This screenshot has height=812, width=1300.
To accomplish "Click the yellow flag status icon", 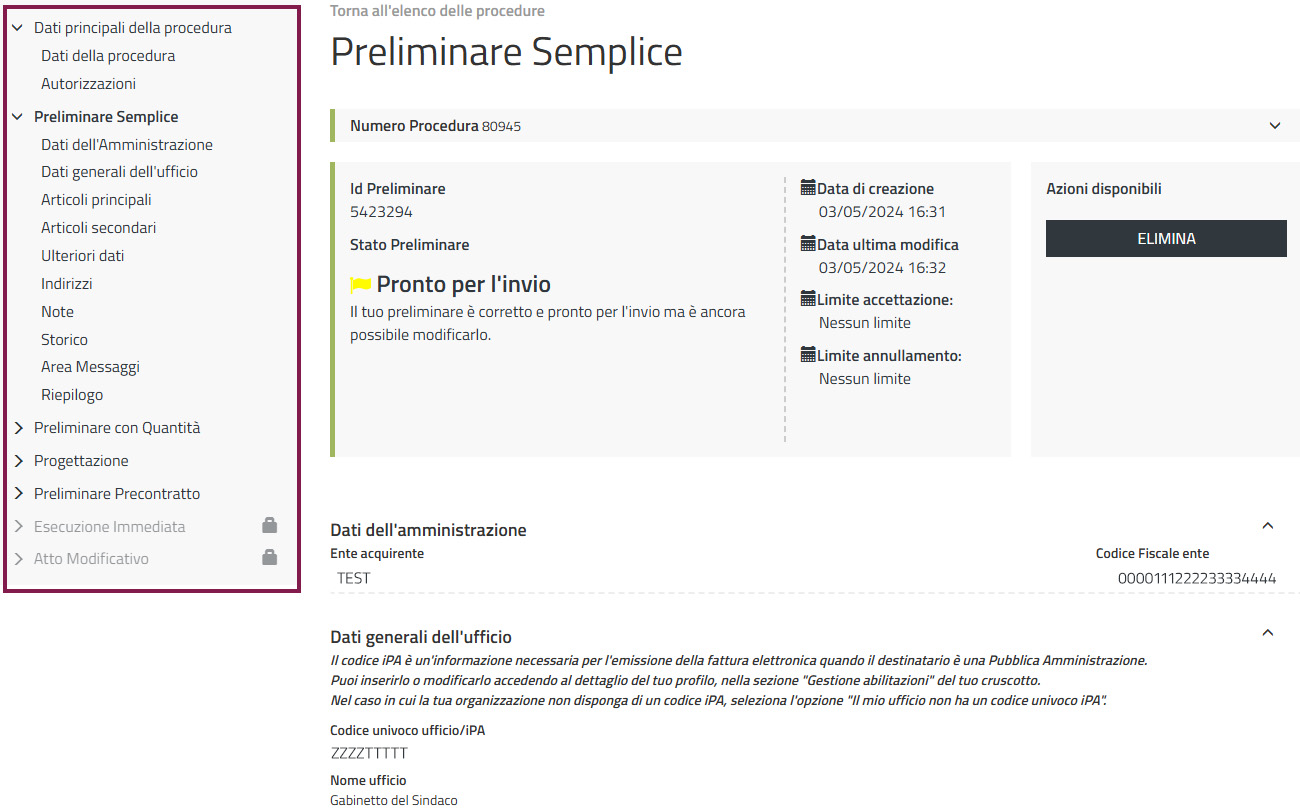I will point(360,285).
